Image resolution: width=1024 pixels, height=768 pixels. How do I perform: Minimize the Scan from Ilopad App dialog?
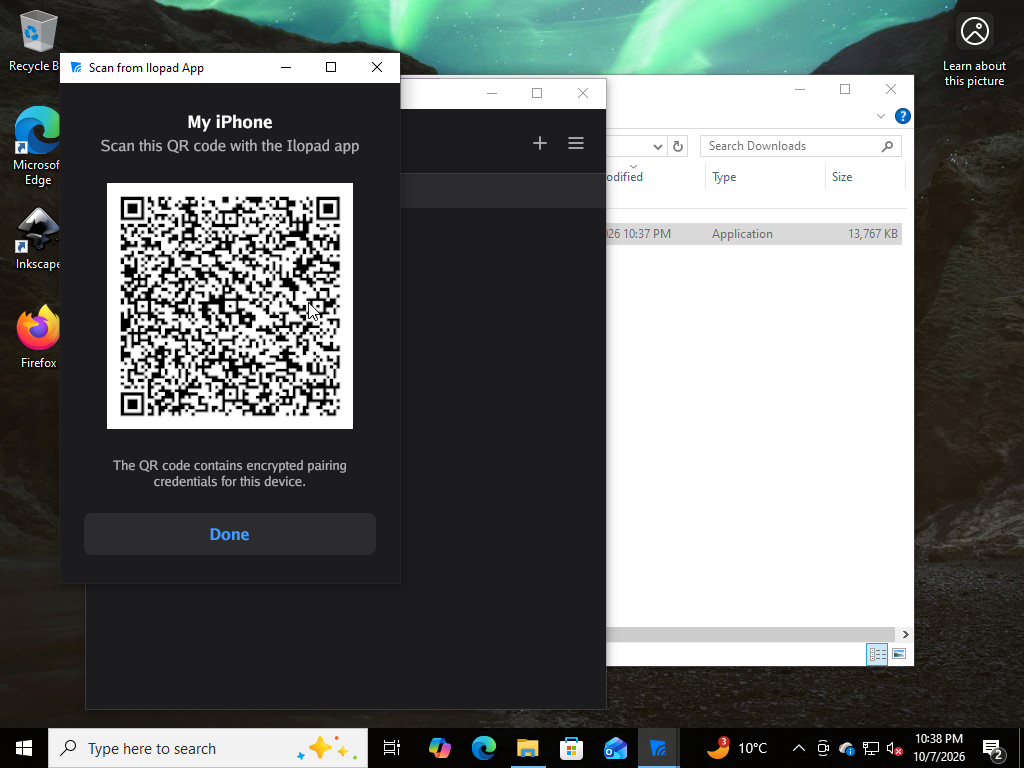(x=285, y=67)
